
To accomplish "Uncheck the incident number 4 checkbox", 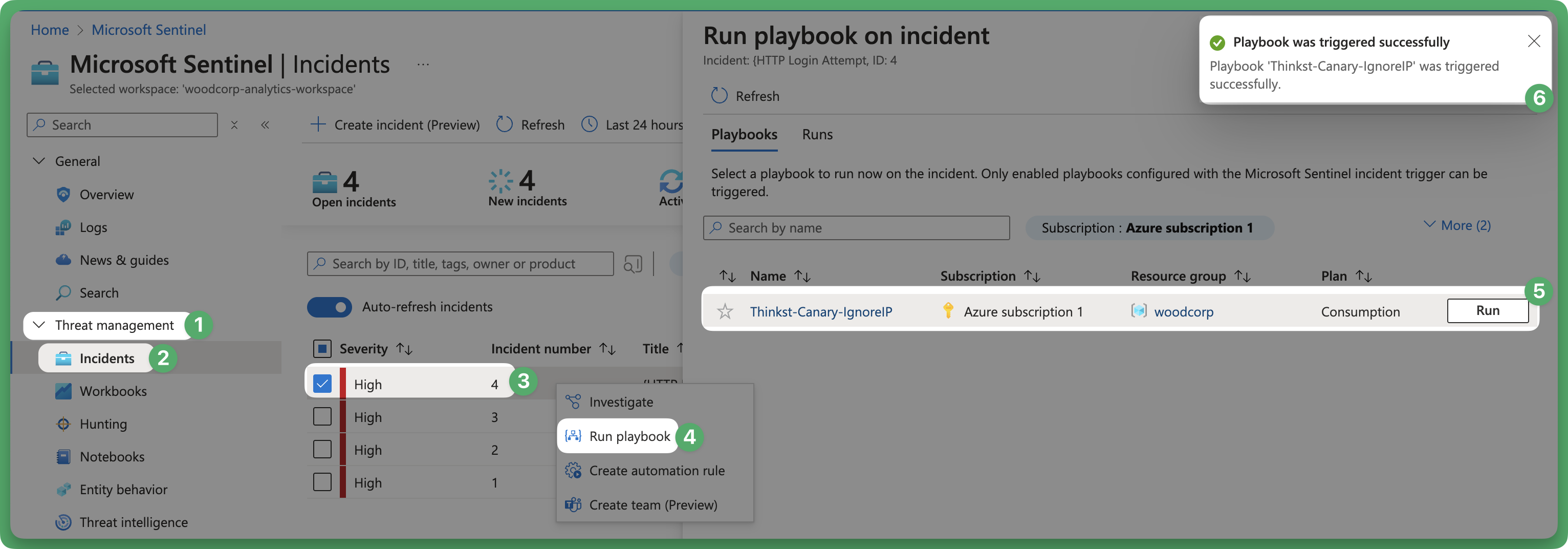I will pyautogui.click(x=322, y=385).
